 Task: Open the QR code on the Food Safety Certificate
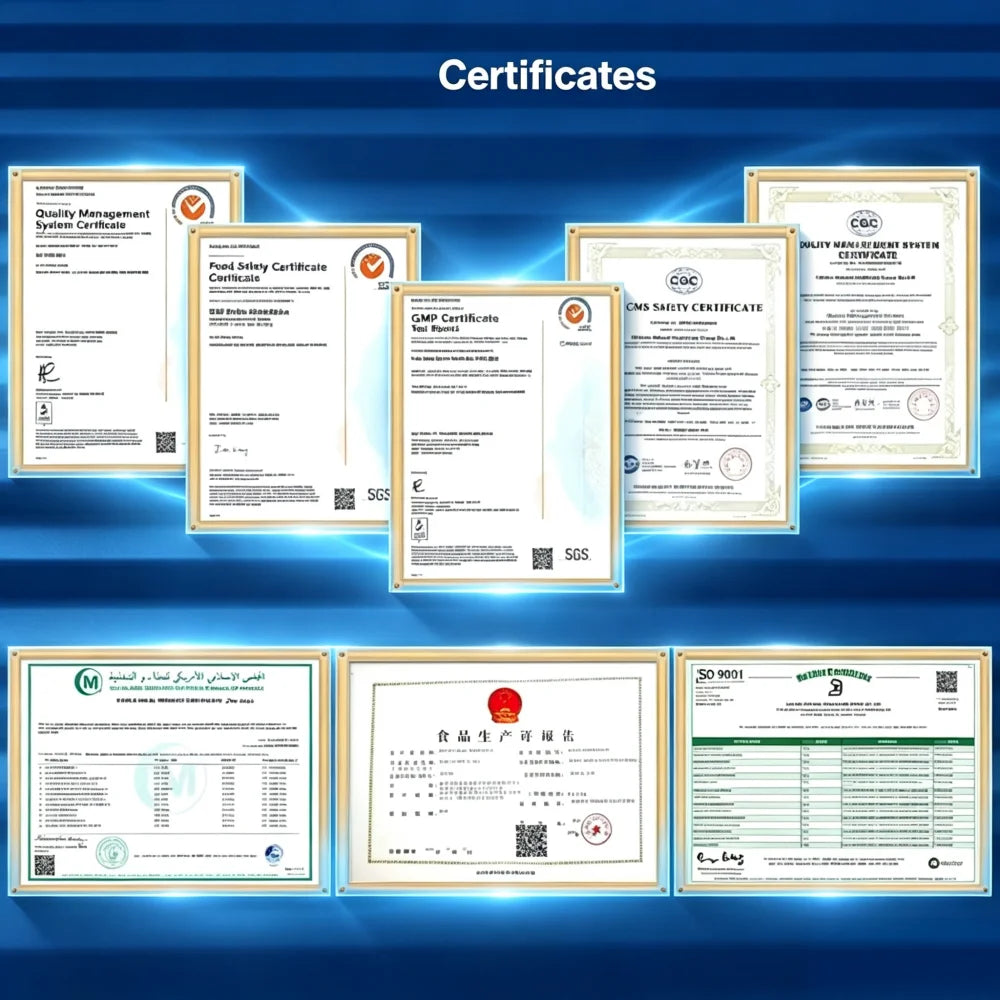(344, 499)
